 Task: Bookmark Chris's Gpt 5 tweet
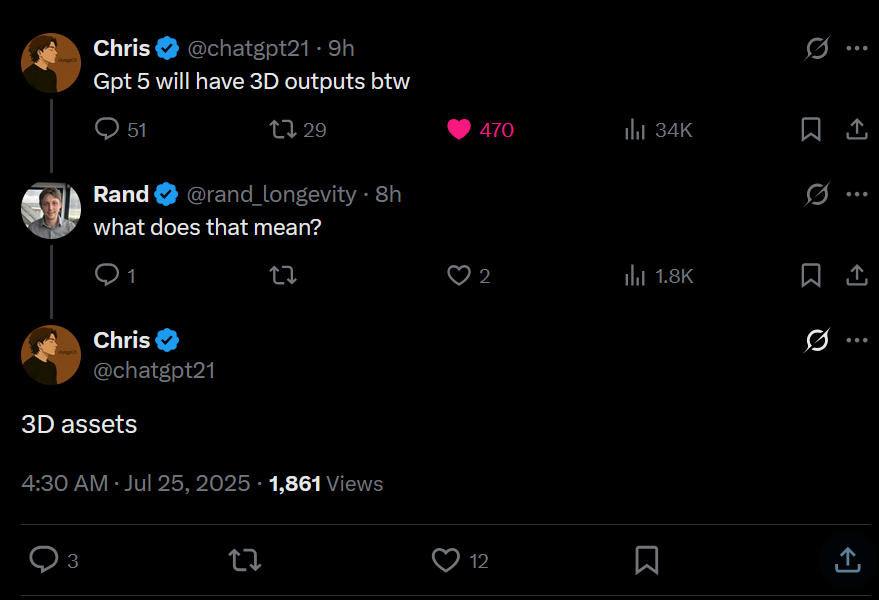pos(811,129)
